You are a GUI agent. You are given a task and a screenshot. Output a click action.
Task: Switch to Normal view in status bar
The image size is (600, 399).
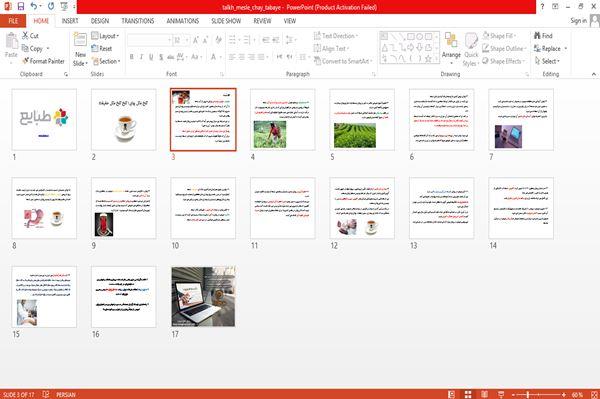(x=452, y=394)
